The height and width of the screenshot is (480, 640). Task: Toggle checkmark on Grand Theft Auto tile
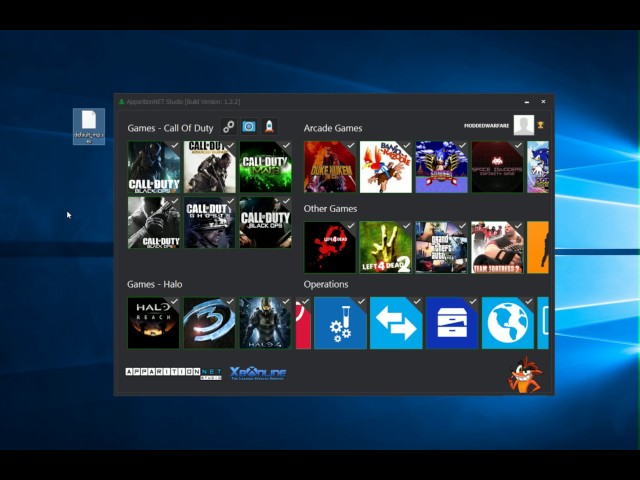click(x=462, y=226)
